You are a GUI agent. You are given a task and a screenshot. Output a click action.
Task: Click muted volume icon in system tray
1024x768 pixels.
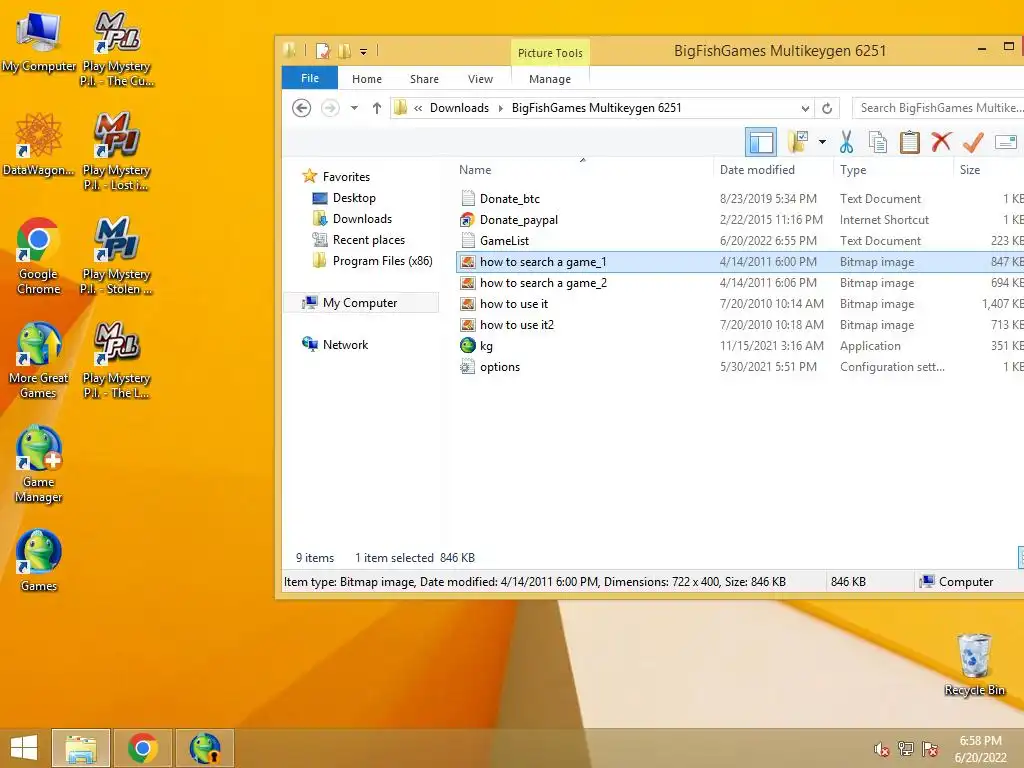[x=881, y=749]
